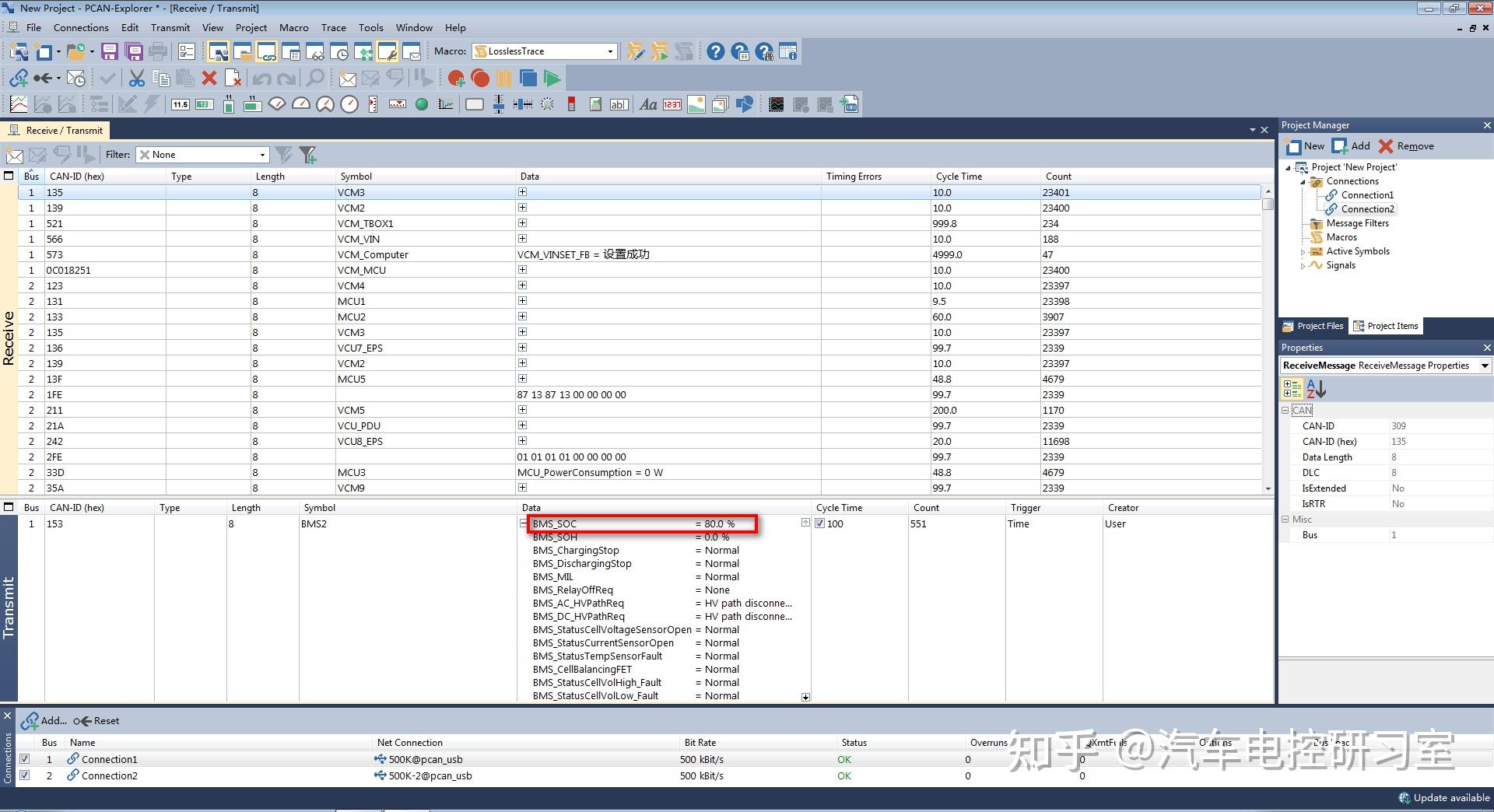Switch to the Project Items tab
Image resolution: width=1494 pixels, height=812 pixels.
click(1386, 326)
